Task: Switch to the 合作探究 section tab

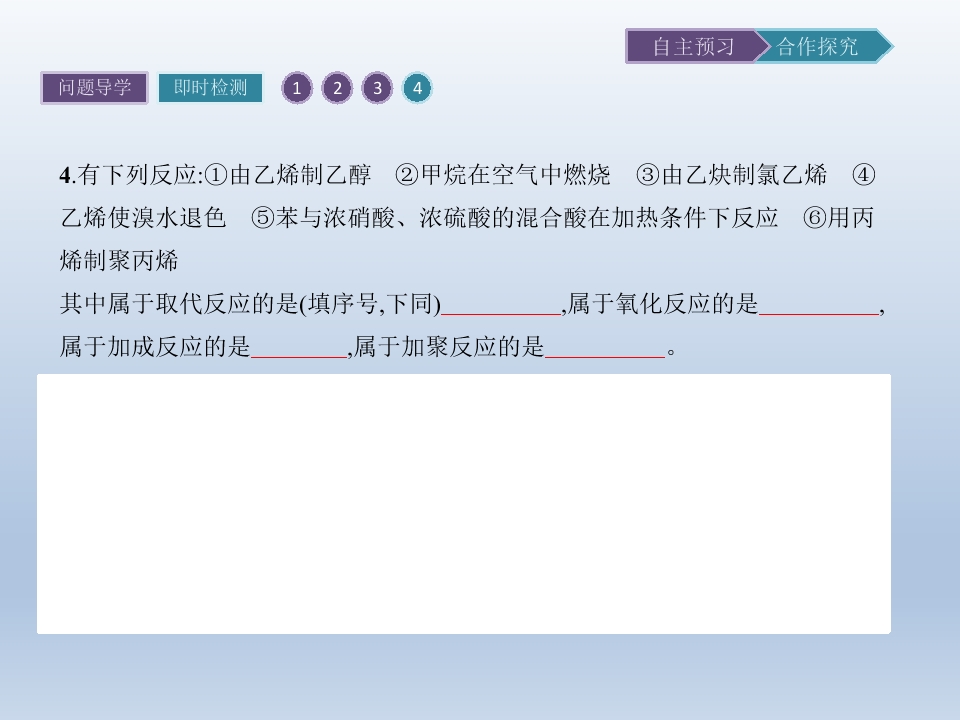Action: click(822, 47)
